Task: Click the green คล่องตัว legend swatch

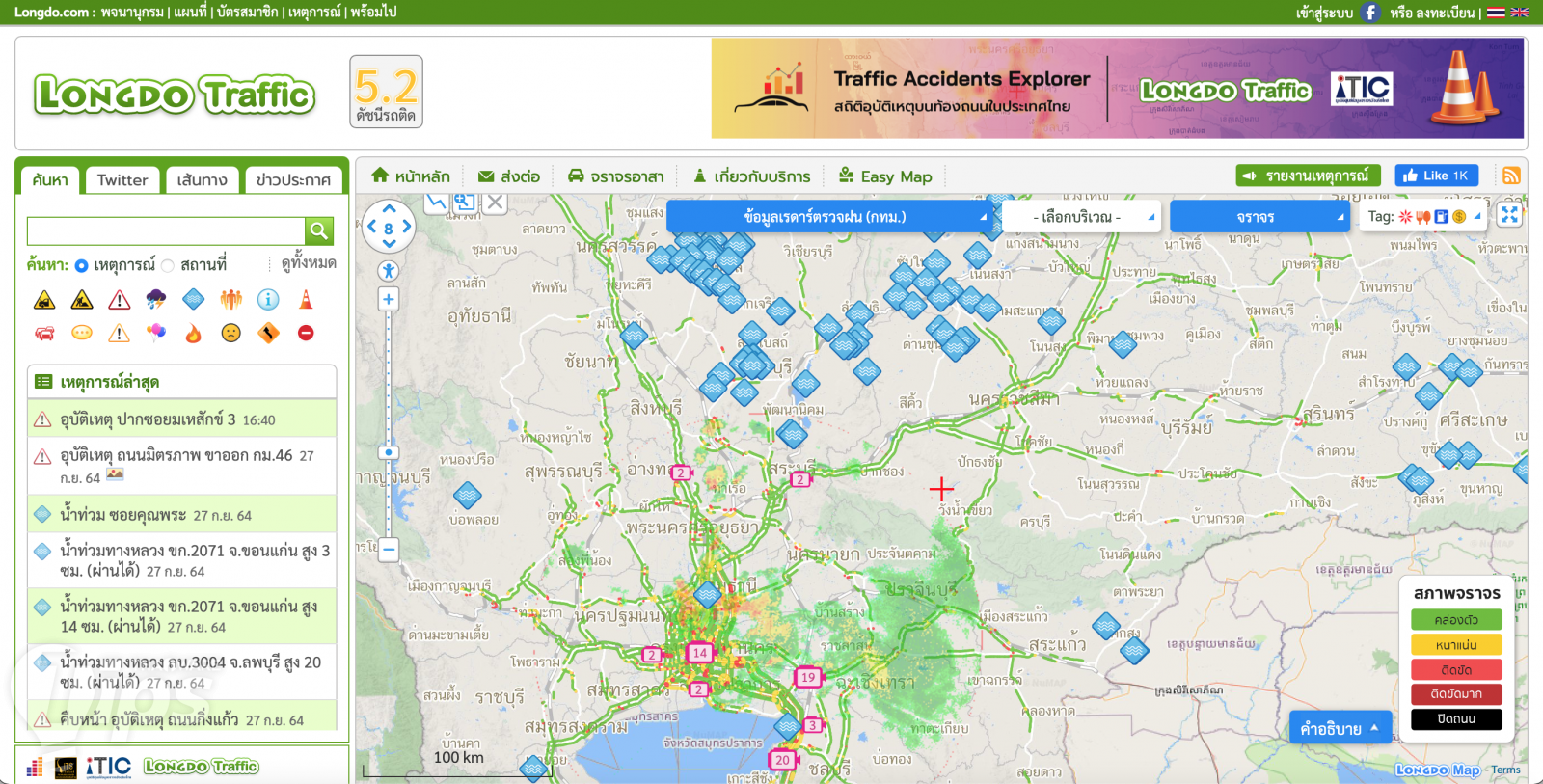Action: click(x=1456, y=620)
